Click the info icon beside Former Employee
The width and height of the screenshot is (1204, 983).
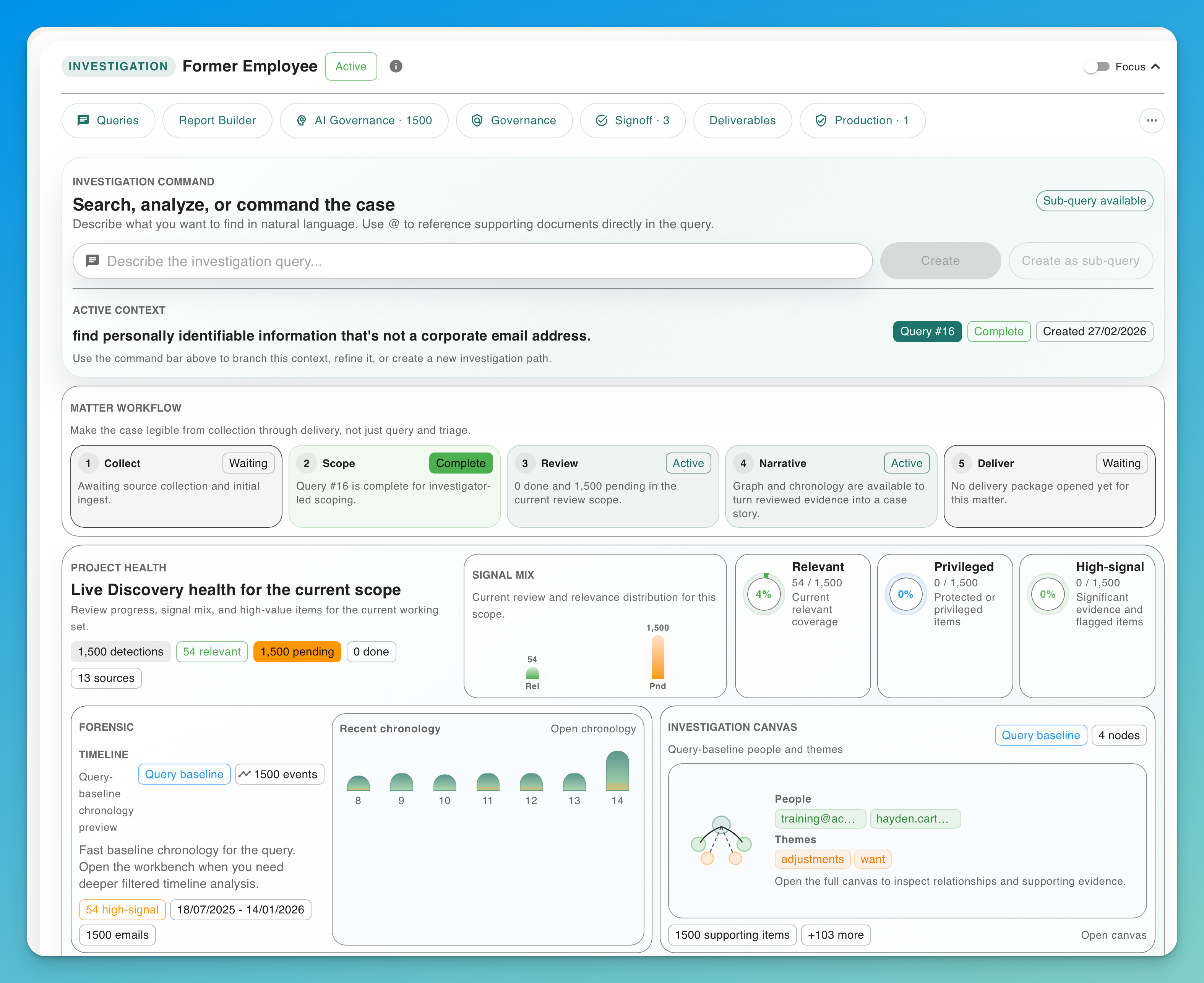tap(395, 66)
